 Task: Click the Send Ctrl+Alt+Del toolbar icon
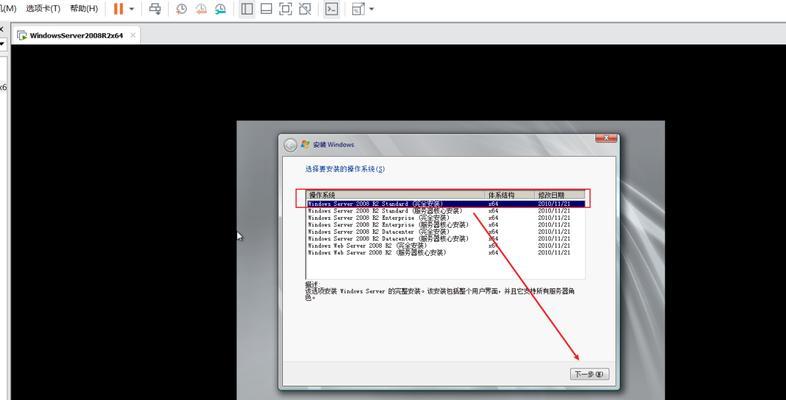click(155, 9)
